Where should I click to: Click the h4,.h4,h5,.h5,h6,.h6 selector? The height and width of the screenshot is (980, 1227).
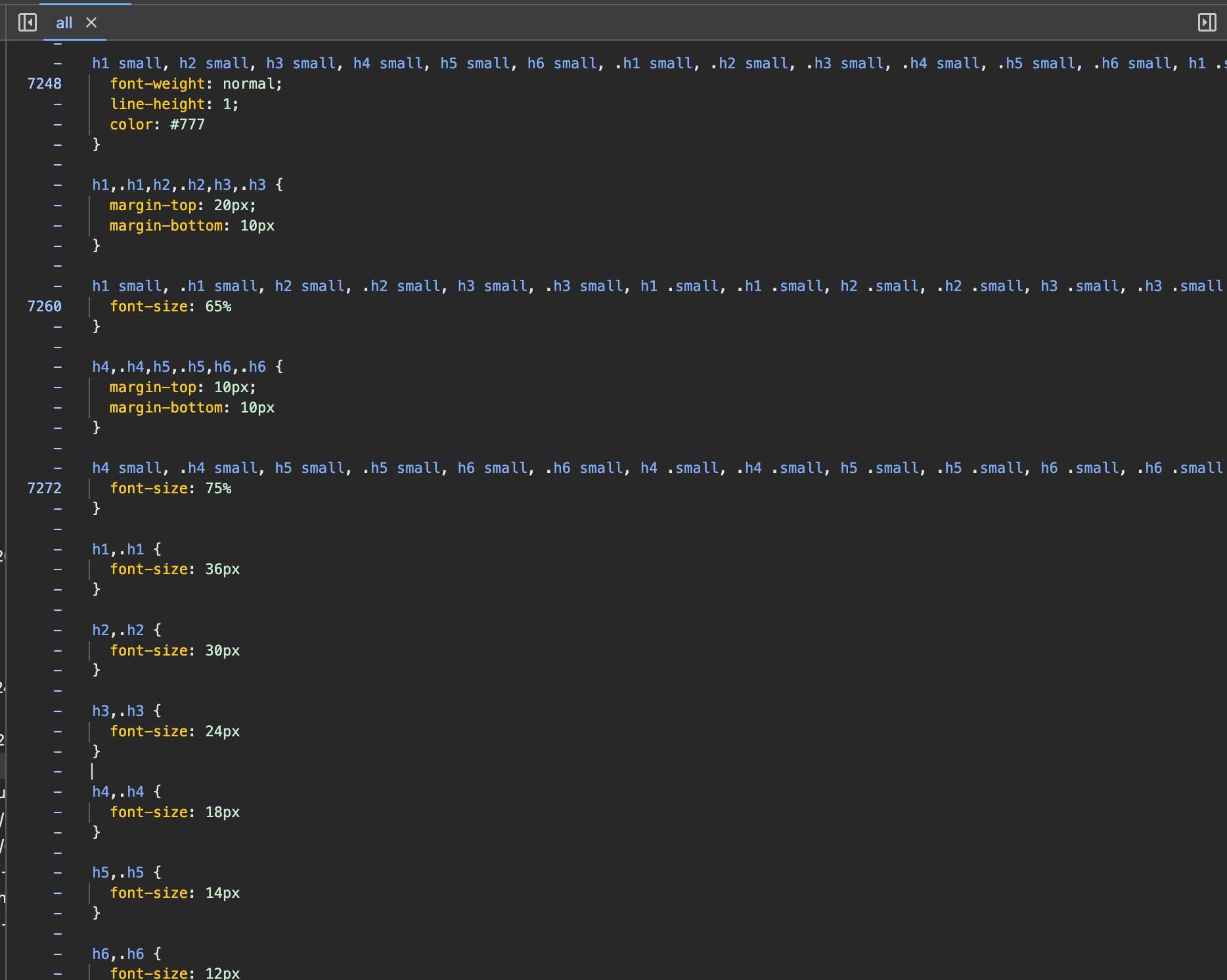(x=179, y=367)
